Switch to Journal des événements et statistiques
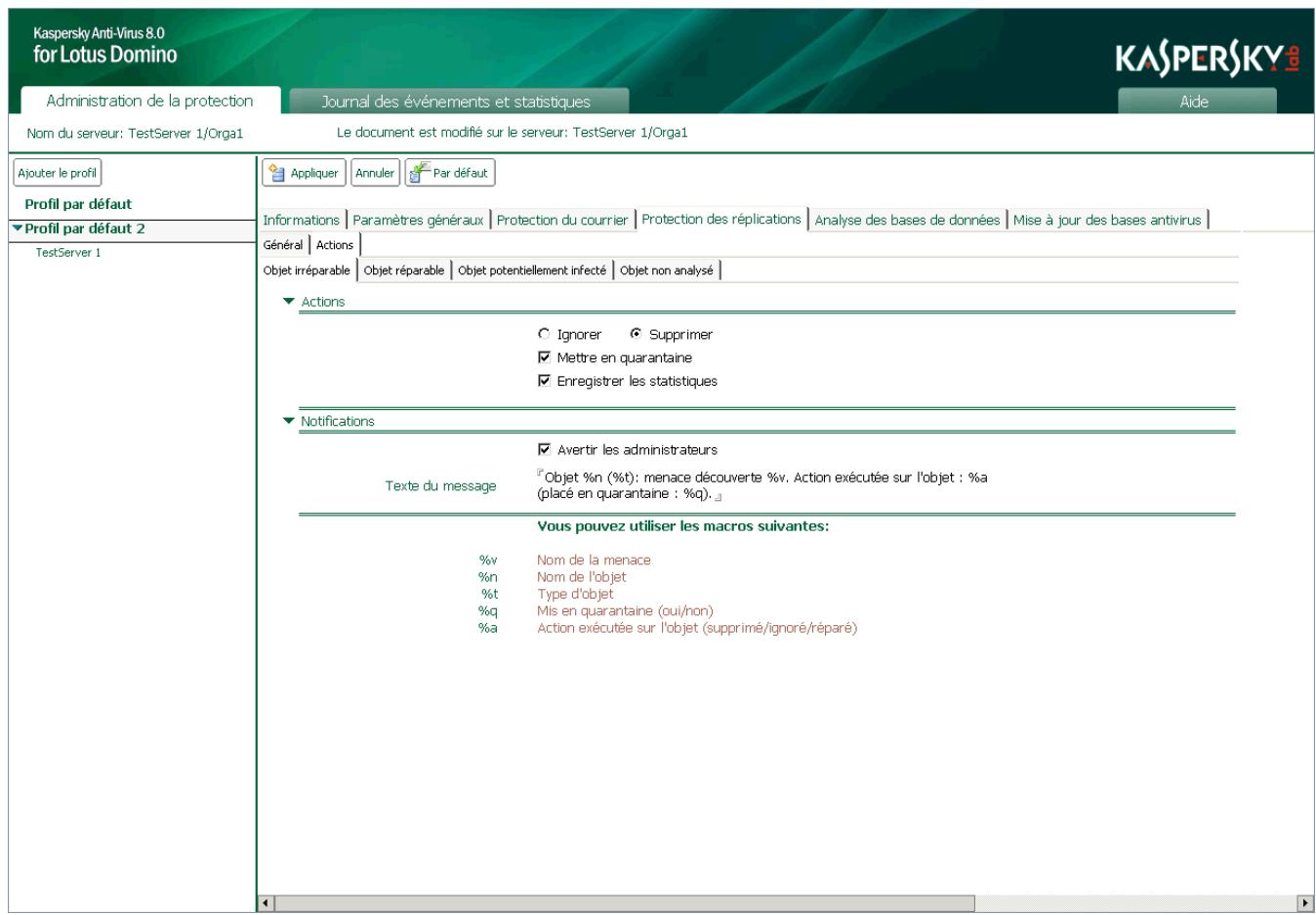The height and width of the screenshot is (915, 1316). tap(459, 102)
